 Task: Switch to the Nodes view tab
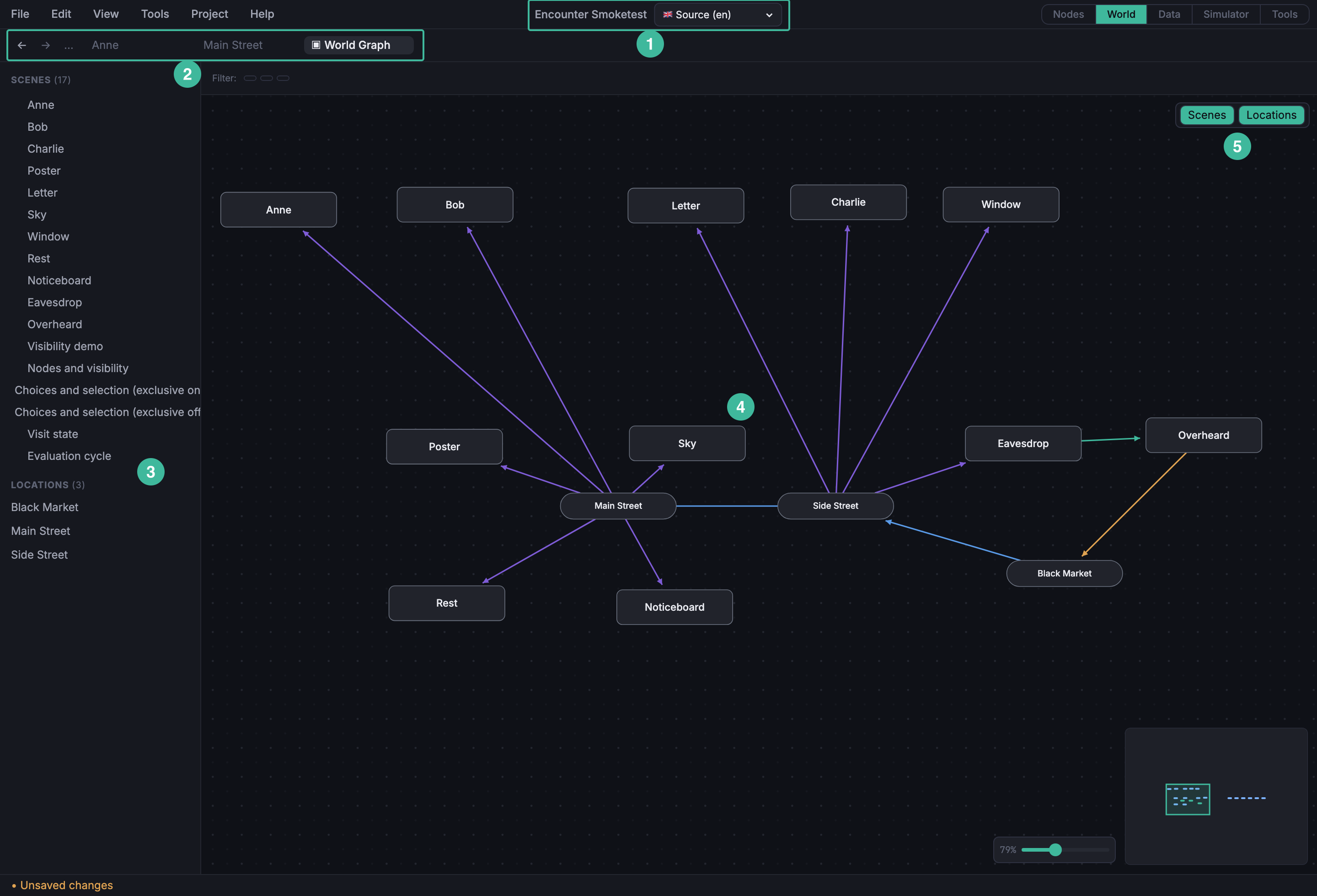pyautogui.click(x=1068, y=14)
